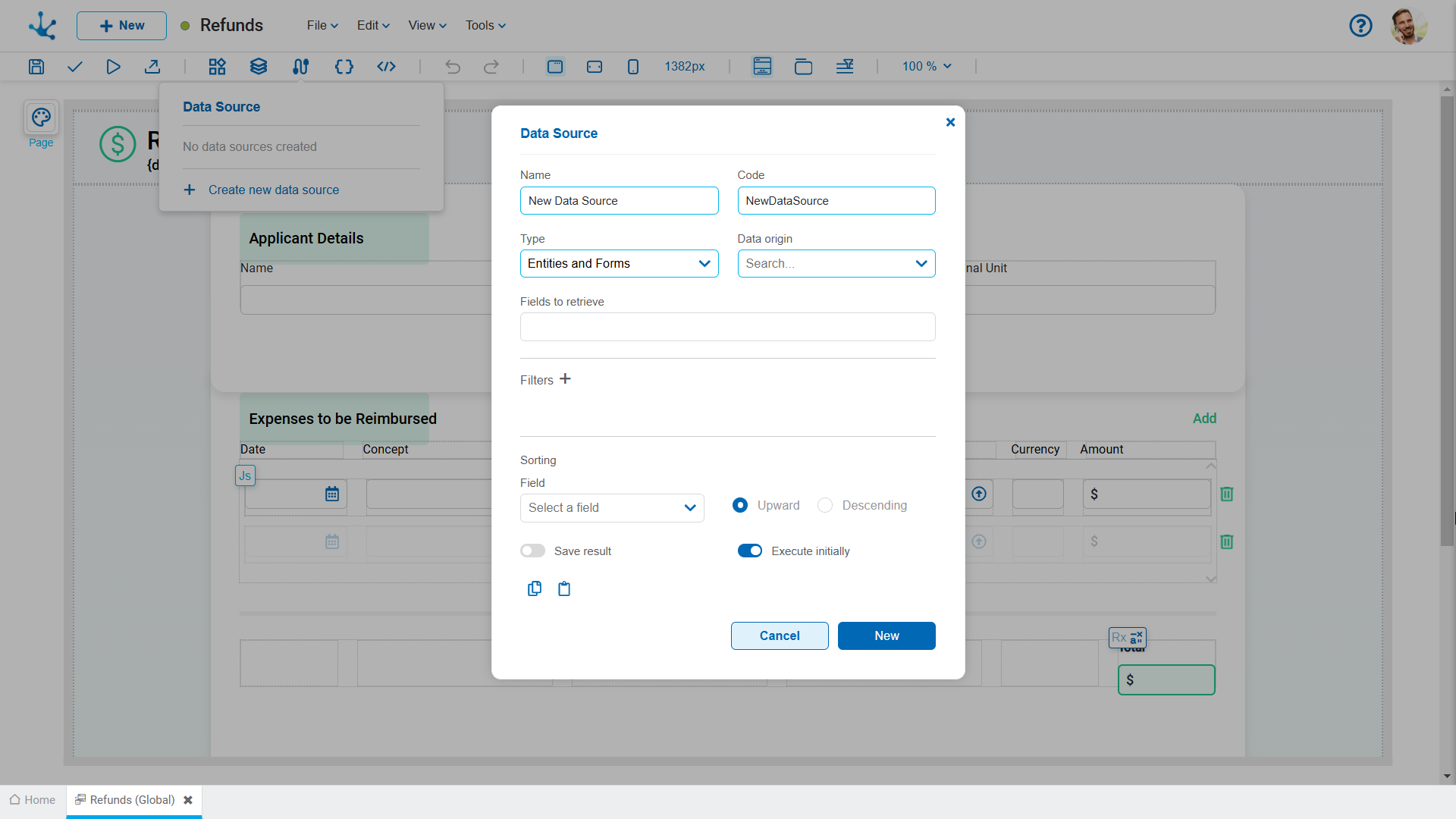Expand the Data origin search dropdown

coord(836,263)
